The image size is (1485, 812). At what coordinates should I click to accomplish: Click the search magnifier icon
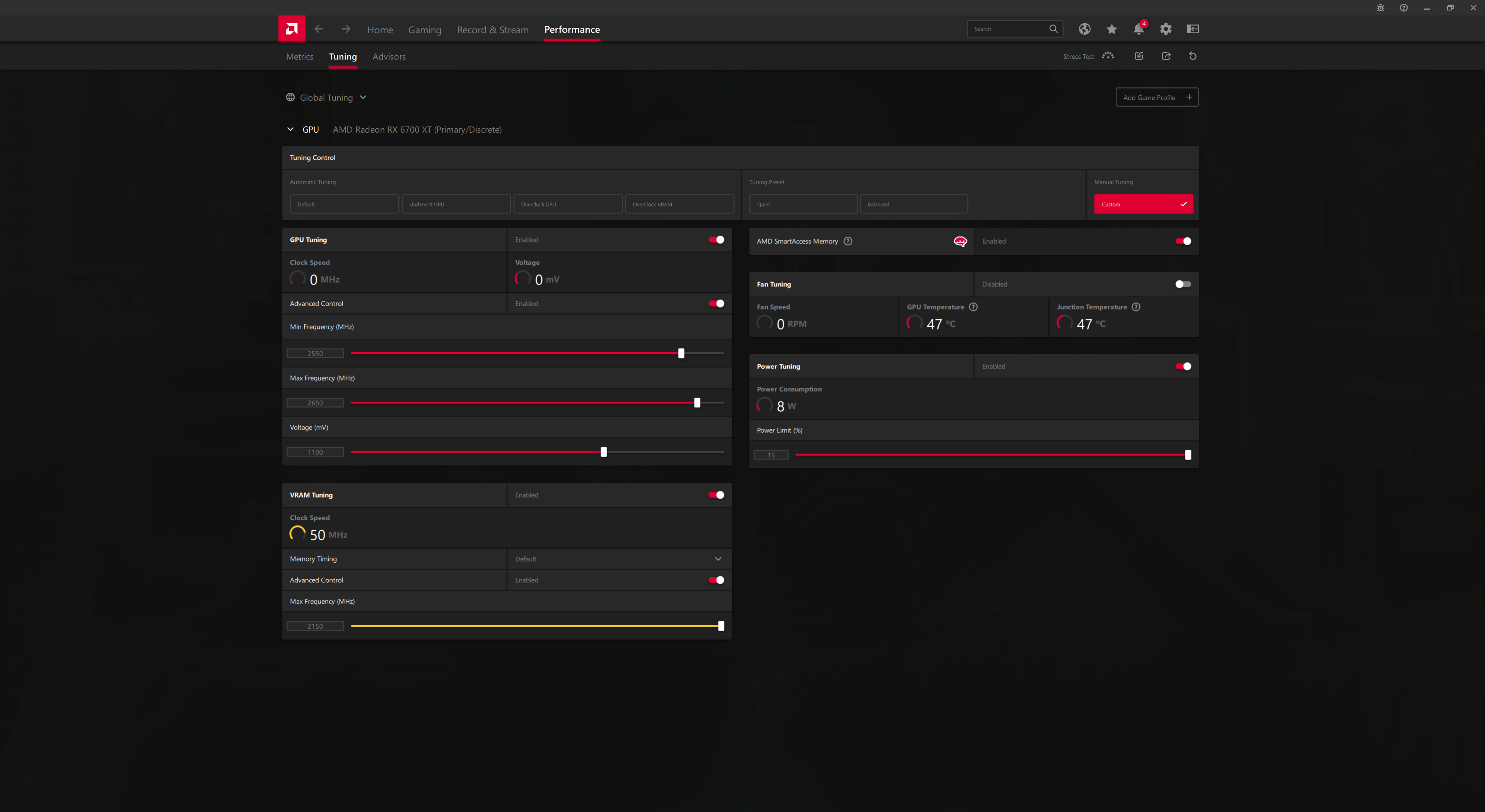click(1053, 29)
